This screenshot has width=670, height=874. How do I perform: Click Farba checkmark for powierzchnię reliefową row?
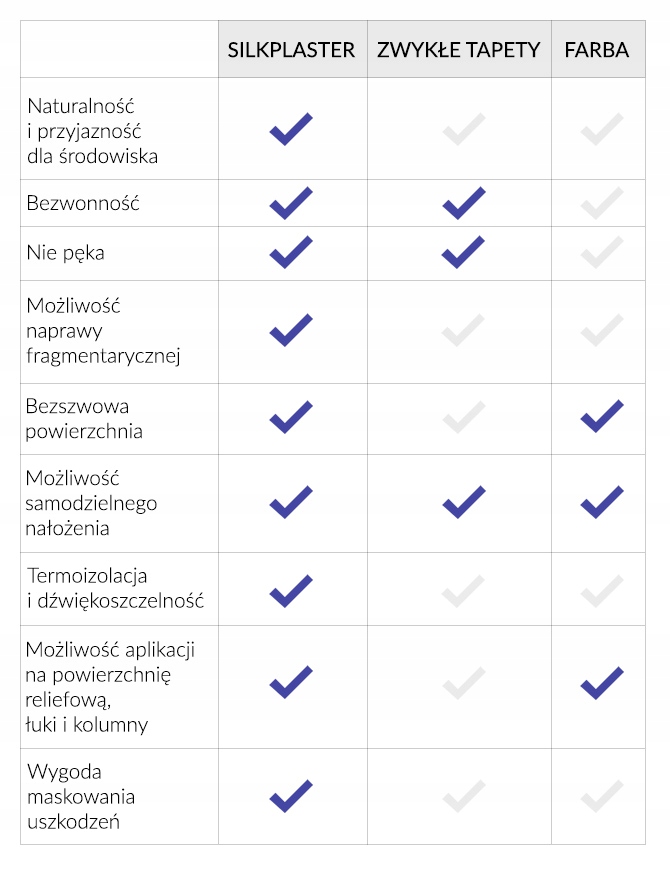pos(602,683)
